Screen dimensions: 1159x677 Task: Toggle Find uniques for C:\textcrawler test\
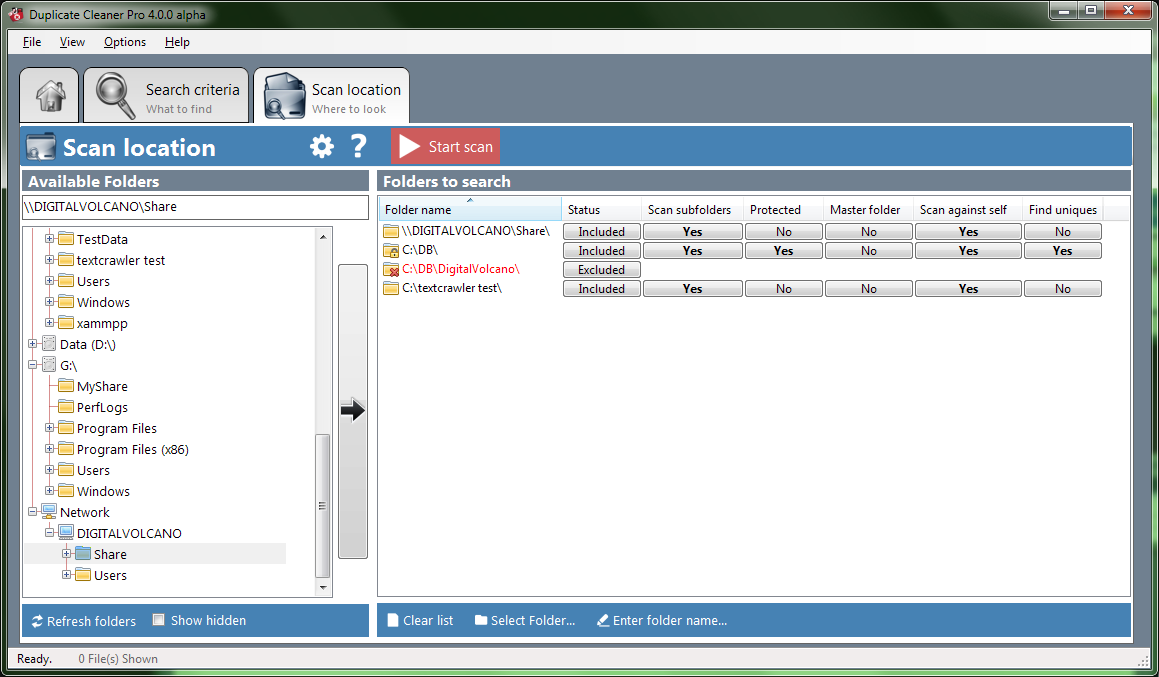(x=1062, y=289)
